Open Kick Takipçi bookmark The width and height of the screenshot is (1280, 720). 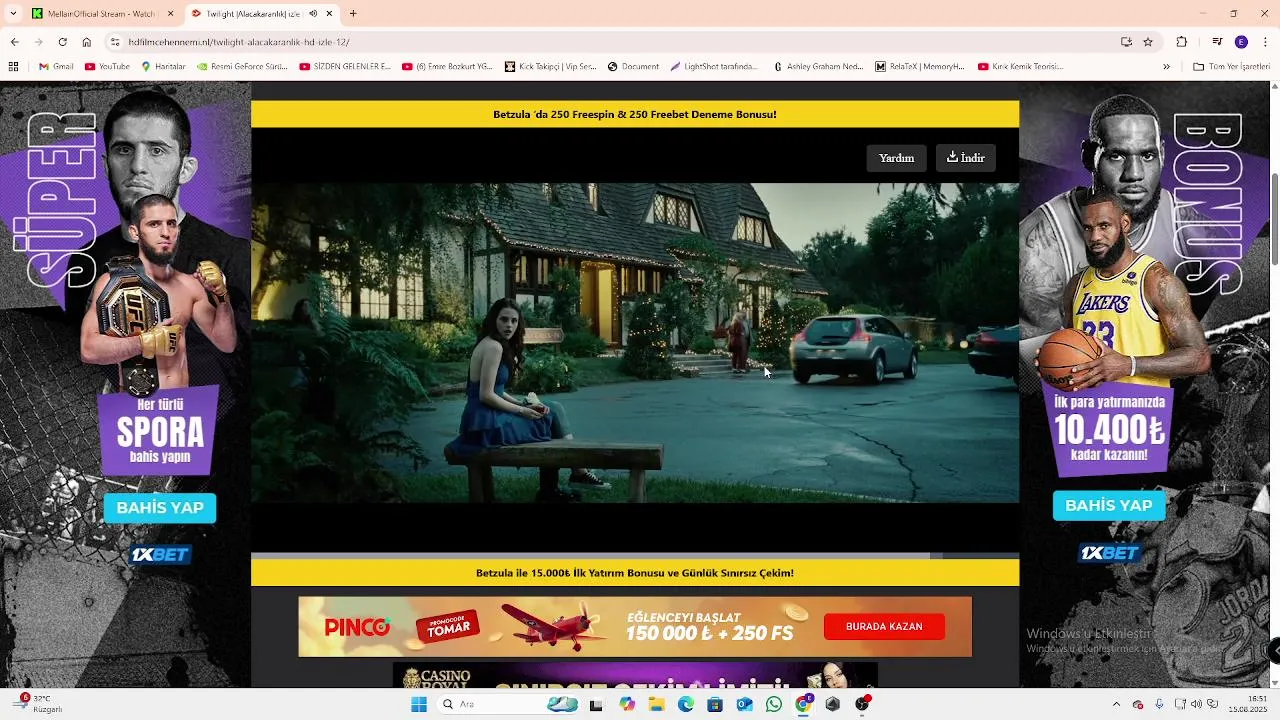(x=551, y=67)
